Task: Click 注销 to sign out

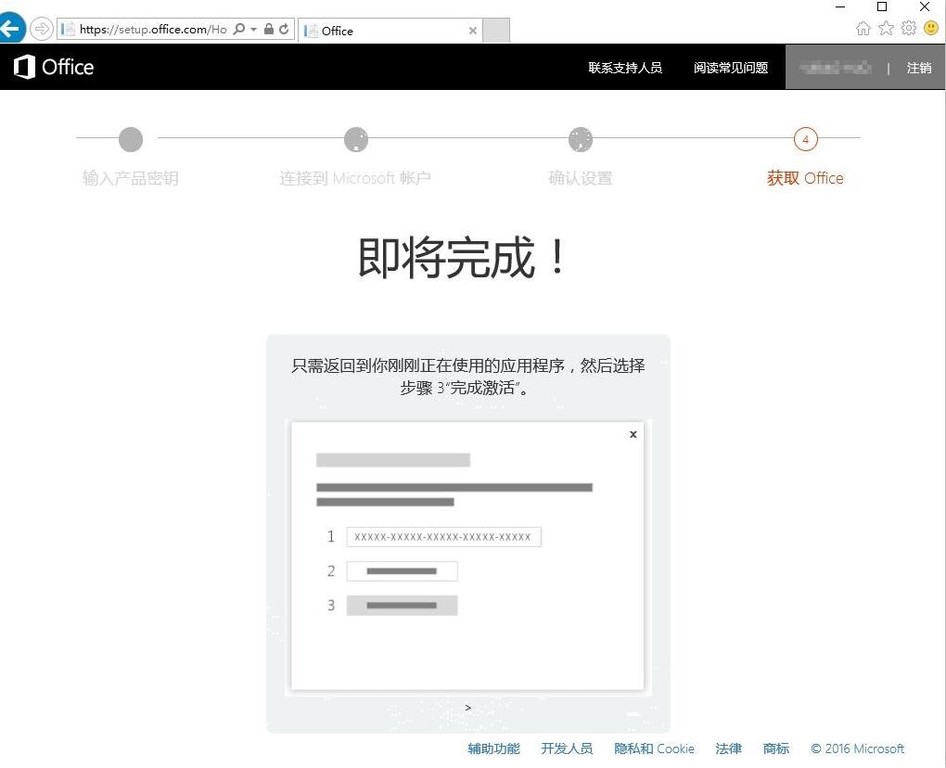Action: (919, 68)
